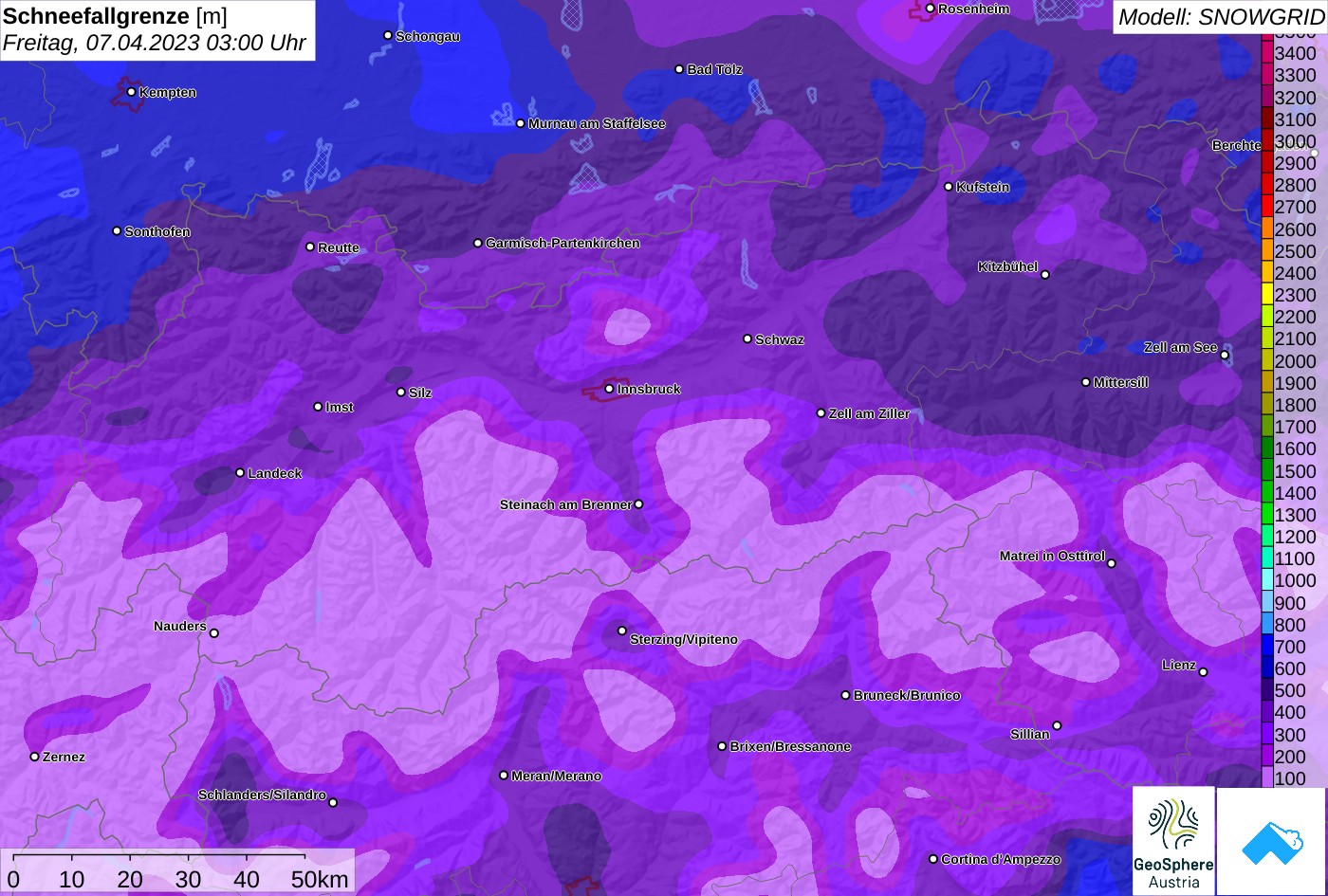The height and width of the screenshot is (896, 1328).
Task: Click the blue house and cloud logo
Action: [x=1271, y=841]
